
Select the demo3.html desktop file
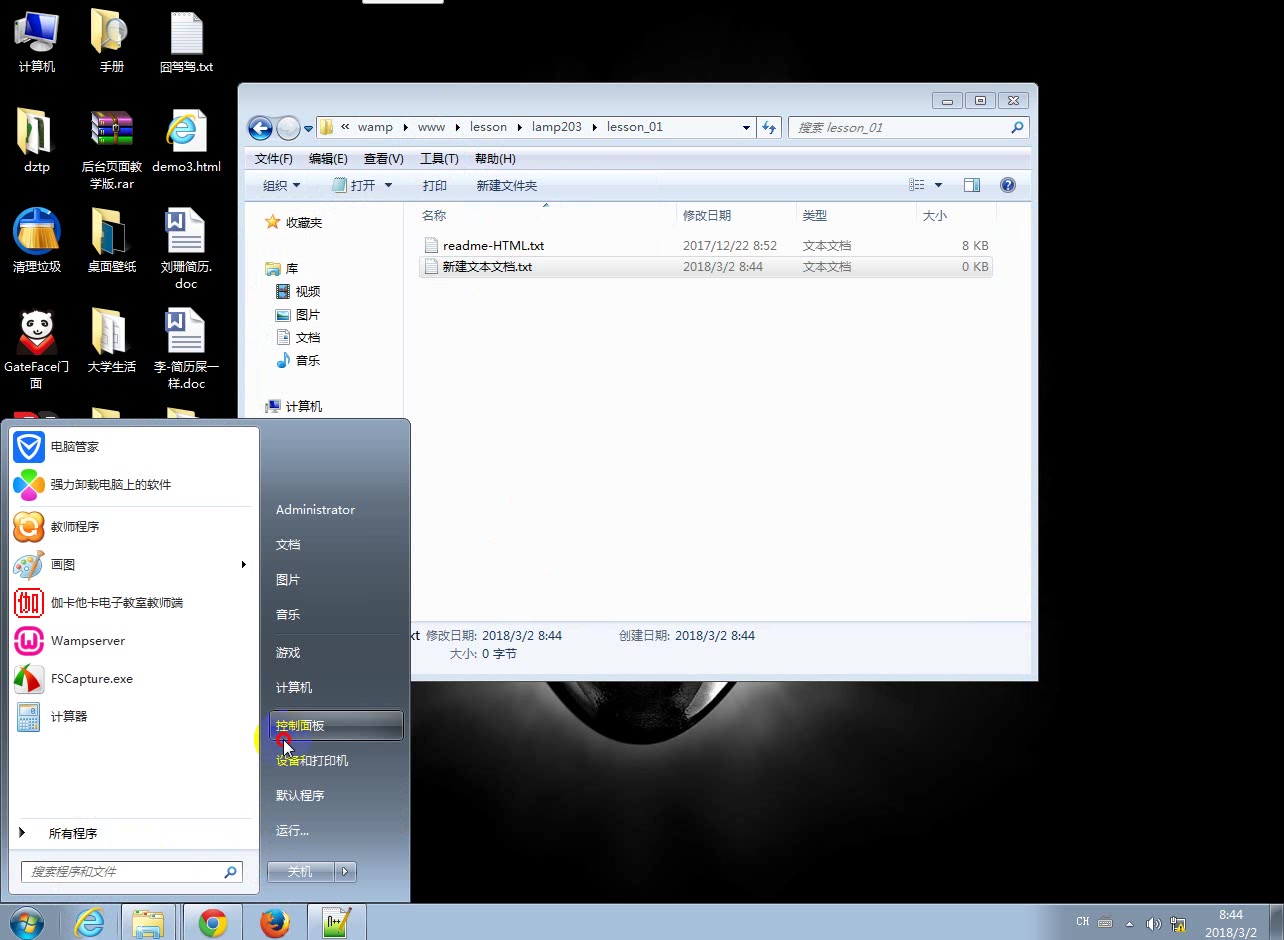coord(187,140)
